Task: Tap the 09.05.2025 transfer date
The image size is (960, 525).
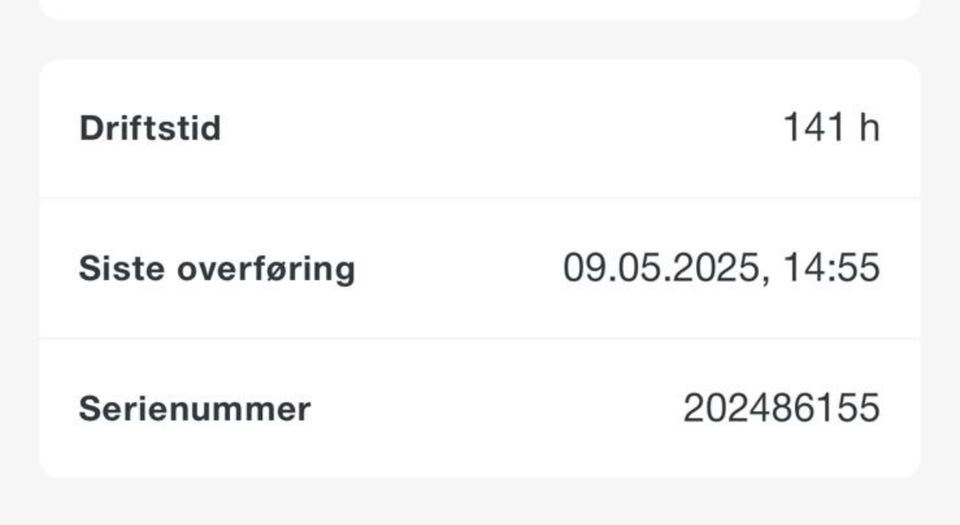Action: 661,268
